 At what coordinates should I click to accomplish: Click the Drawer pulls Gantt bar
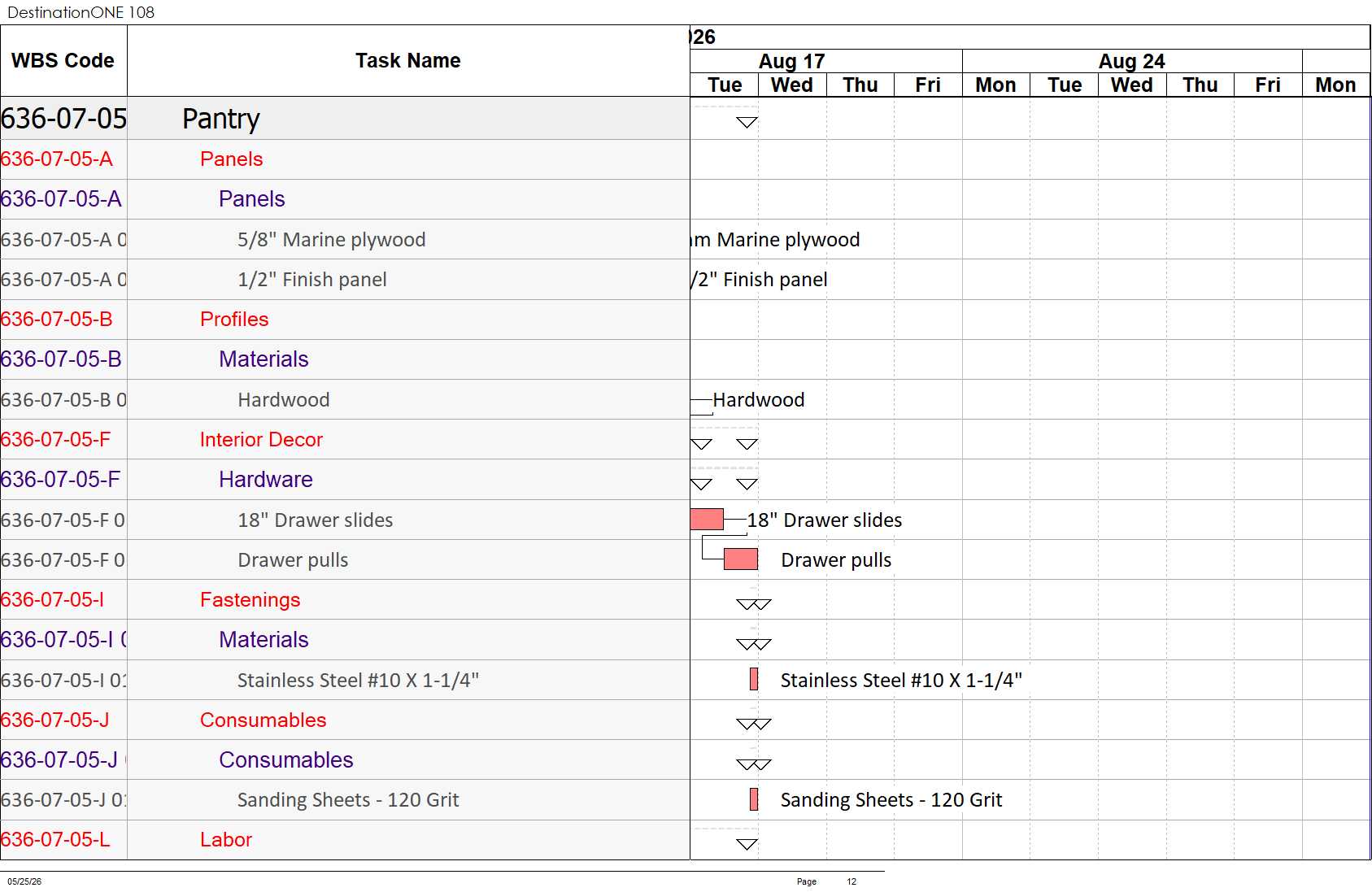(x=741, y=559)
